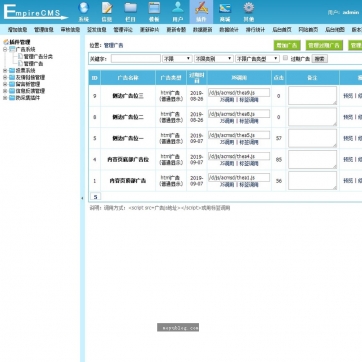Click 标签调用 link for ad ID 4
Viewport: 362px width, 362px height.
coord(249,163)
